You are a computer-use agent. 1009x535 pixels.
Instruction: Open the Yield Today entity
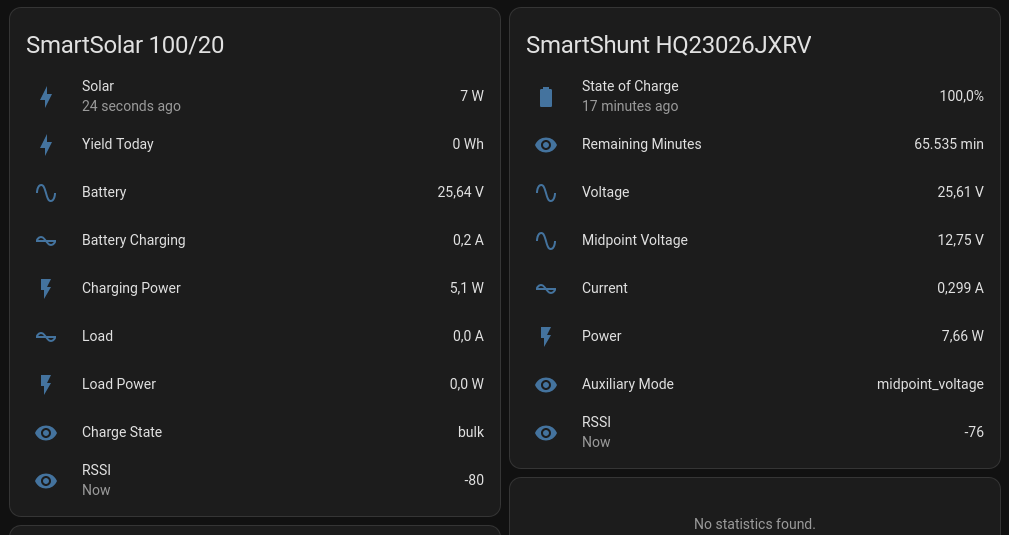coord(118,144)
